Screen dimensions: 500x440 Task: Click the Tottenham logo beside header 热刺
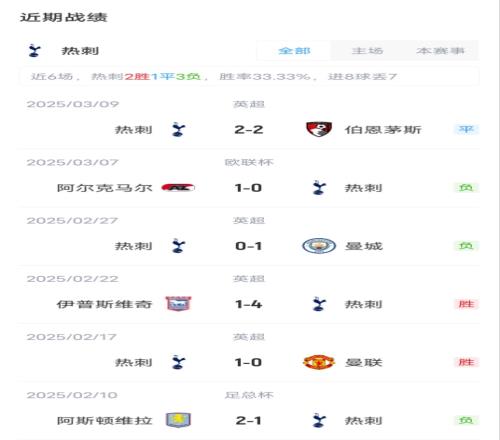click(x=34, y=51)
